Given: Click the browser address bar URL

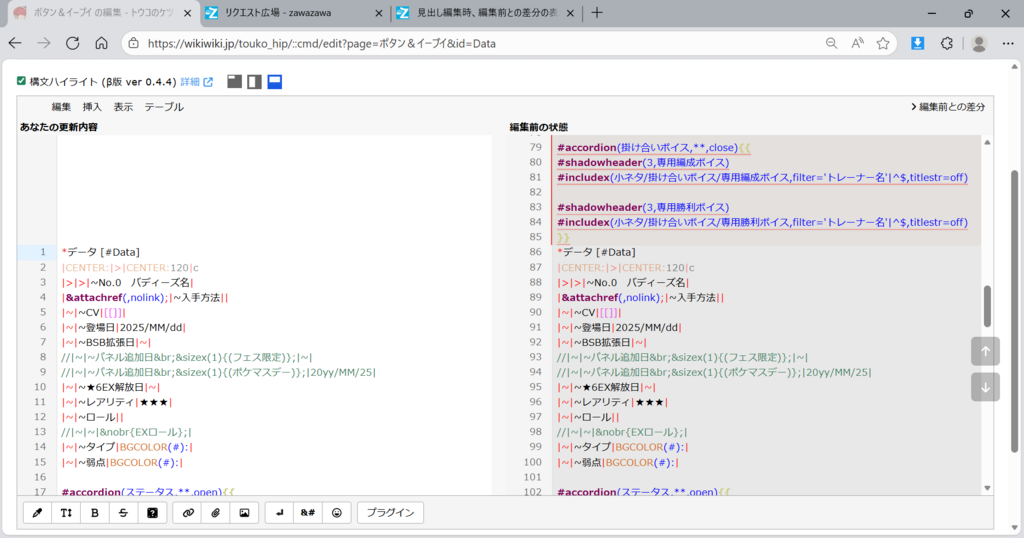Looking at the screenshot, I should pyautogui.click(x=322, y=44).
